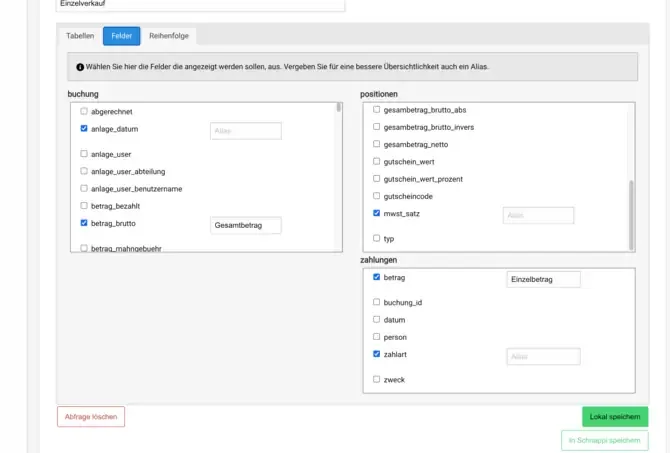Enable the gesambetrag_brutto_invers checkbox
The image size is (670, 453).
[x=376, y=126]
